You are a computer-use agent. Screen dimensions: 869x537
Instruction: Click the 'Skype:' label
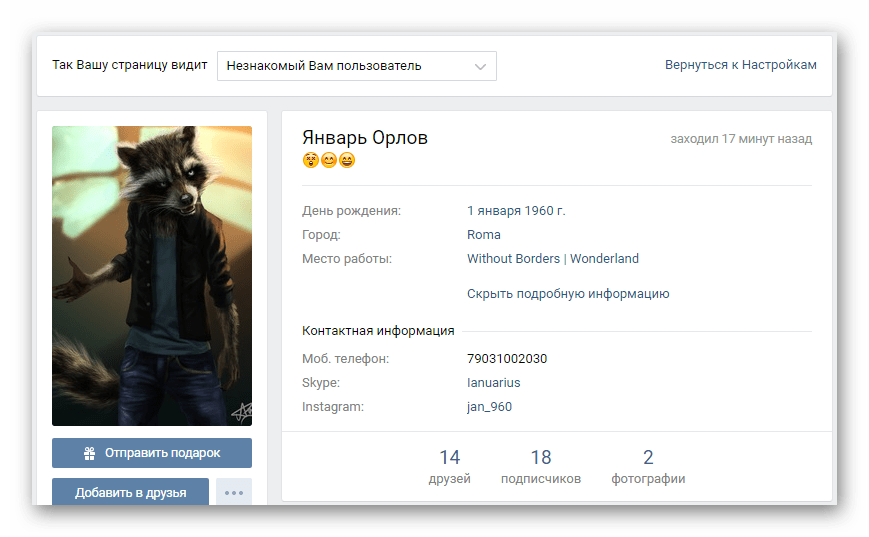[x=321, y=382]
